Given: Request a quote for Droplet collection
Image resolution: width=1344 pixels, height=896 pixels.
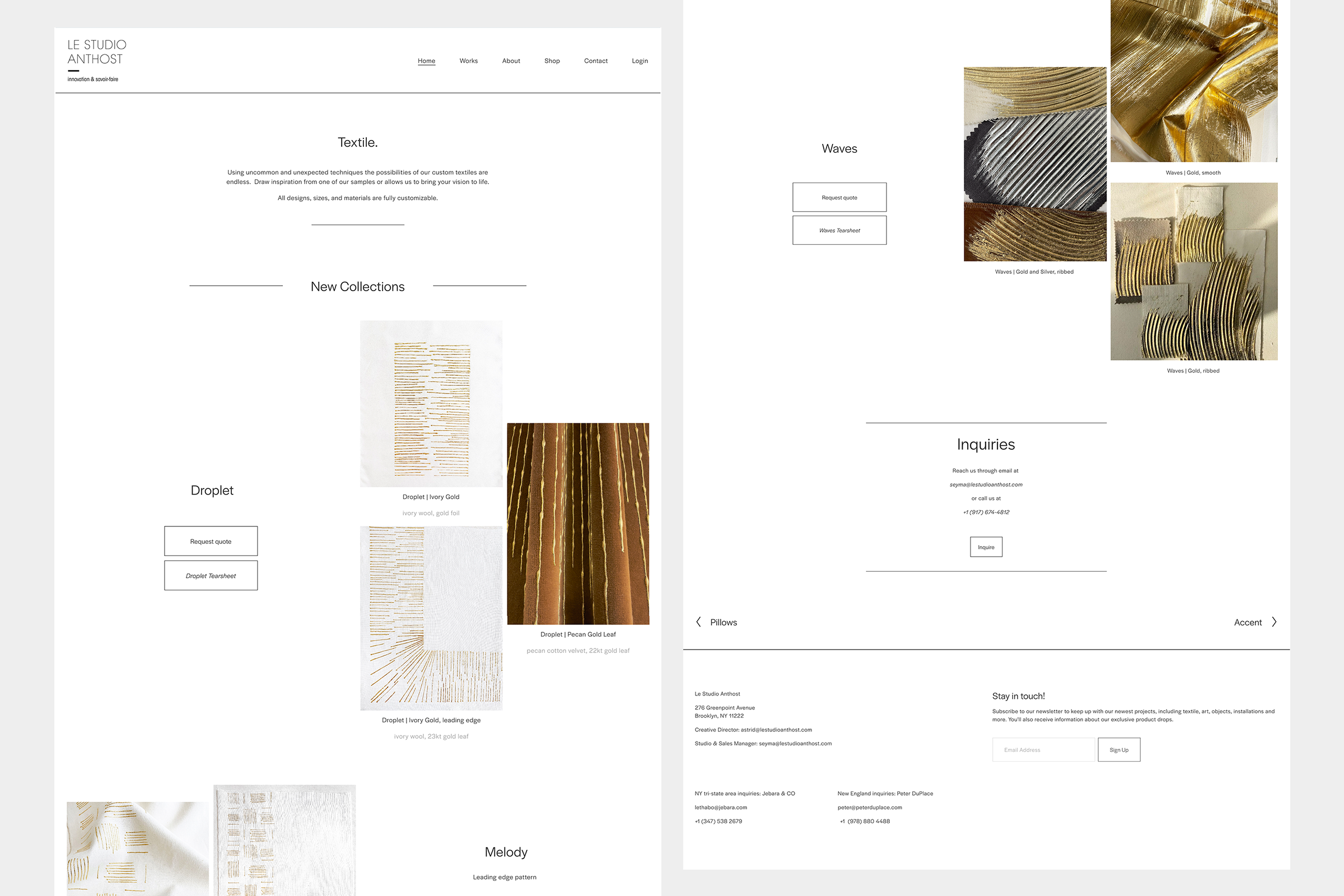Looking at the screenshot, I should coord(211,540).
